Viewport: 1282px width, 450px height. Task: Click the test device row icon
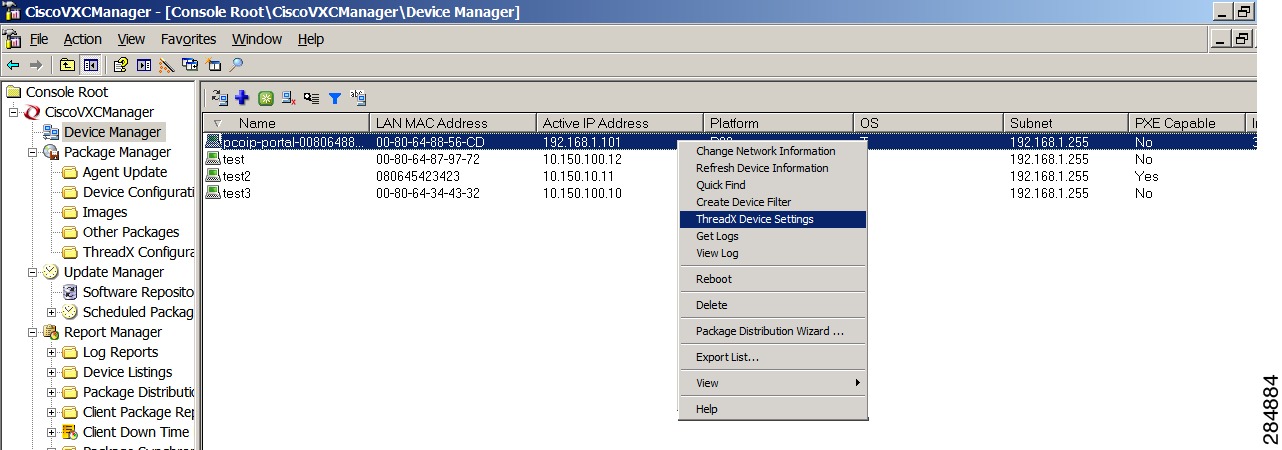pos(213,159)
